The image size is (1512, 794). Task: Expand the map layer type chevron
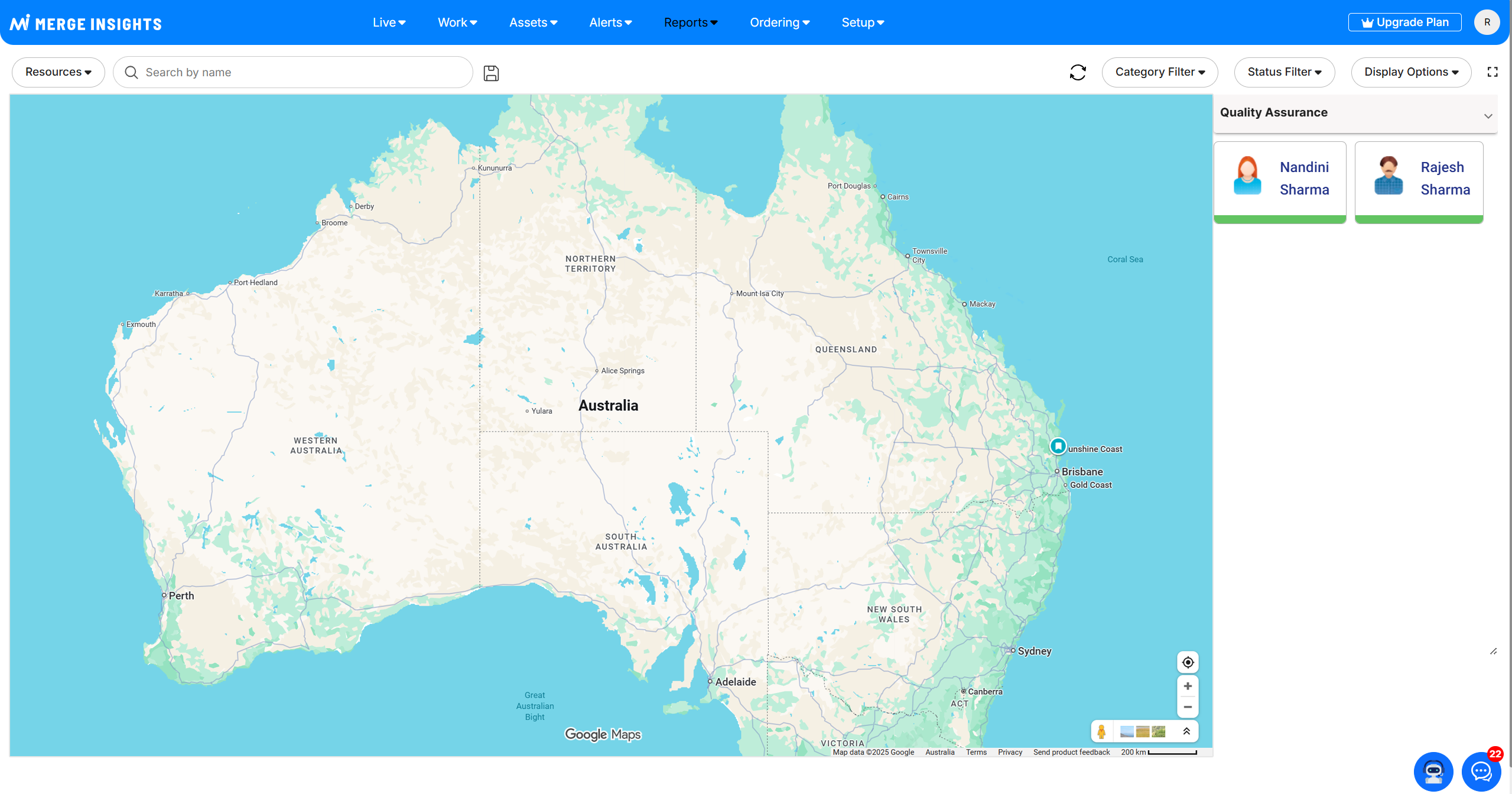point(1186,732)
